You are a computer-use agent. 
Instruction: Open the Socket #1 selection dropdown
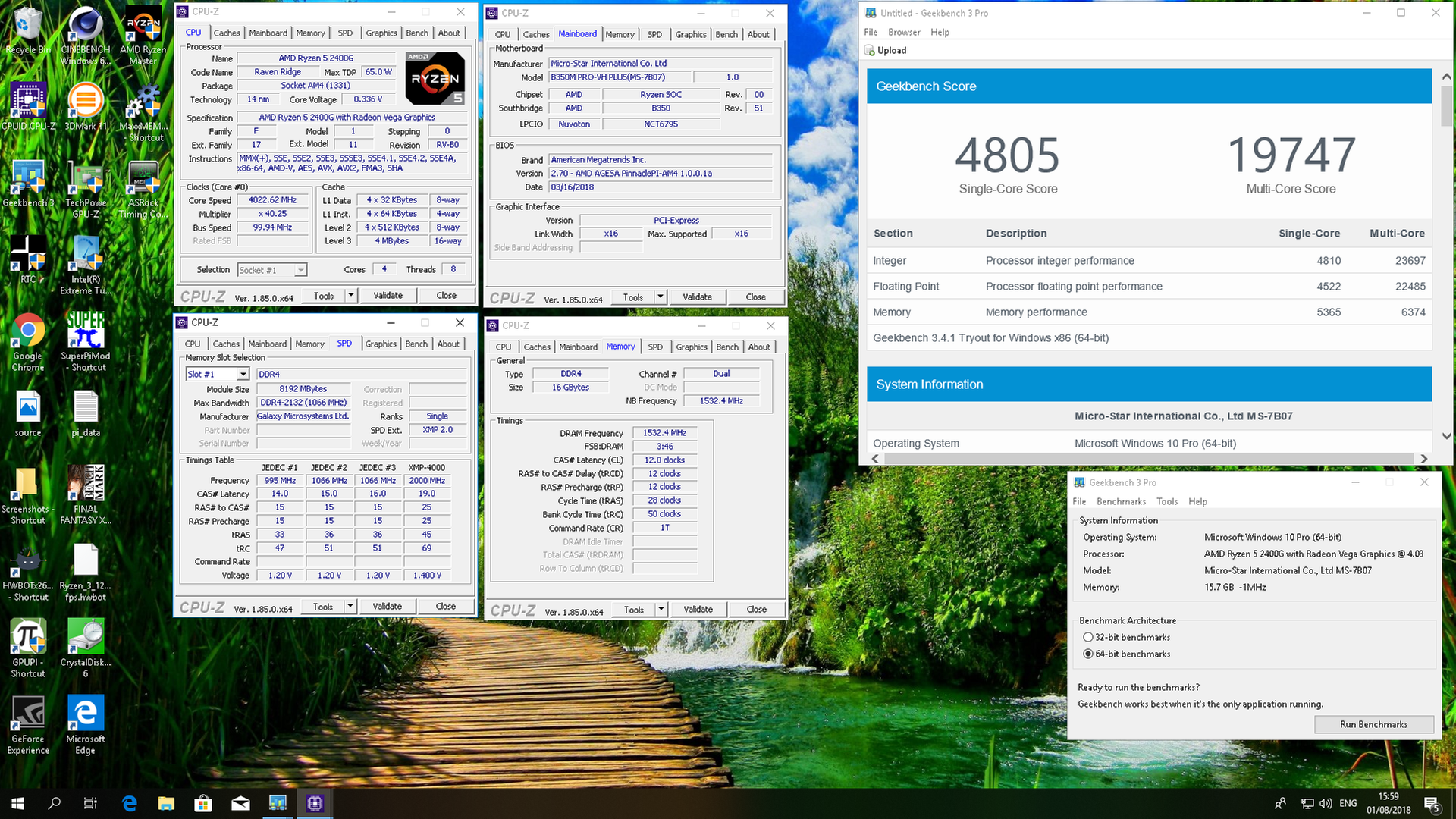coord(272,270)
